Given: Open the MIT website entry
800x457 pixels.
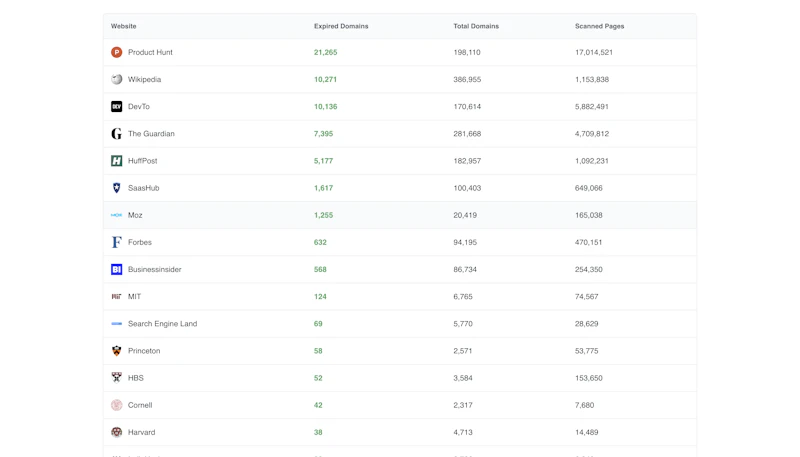Looking at the screenshot, I should click(134, 296).
